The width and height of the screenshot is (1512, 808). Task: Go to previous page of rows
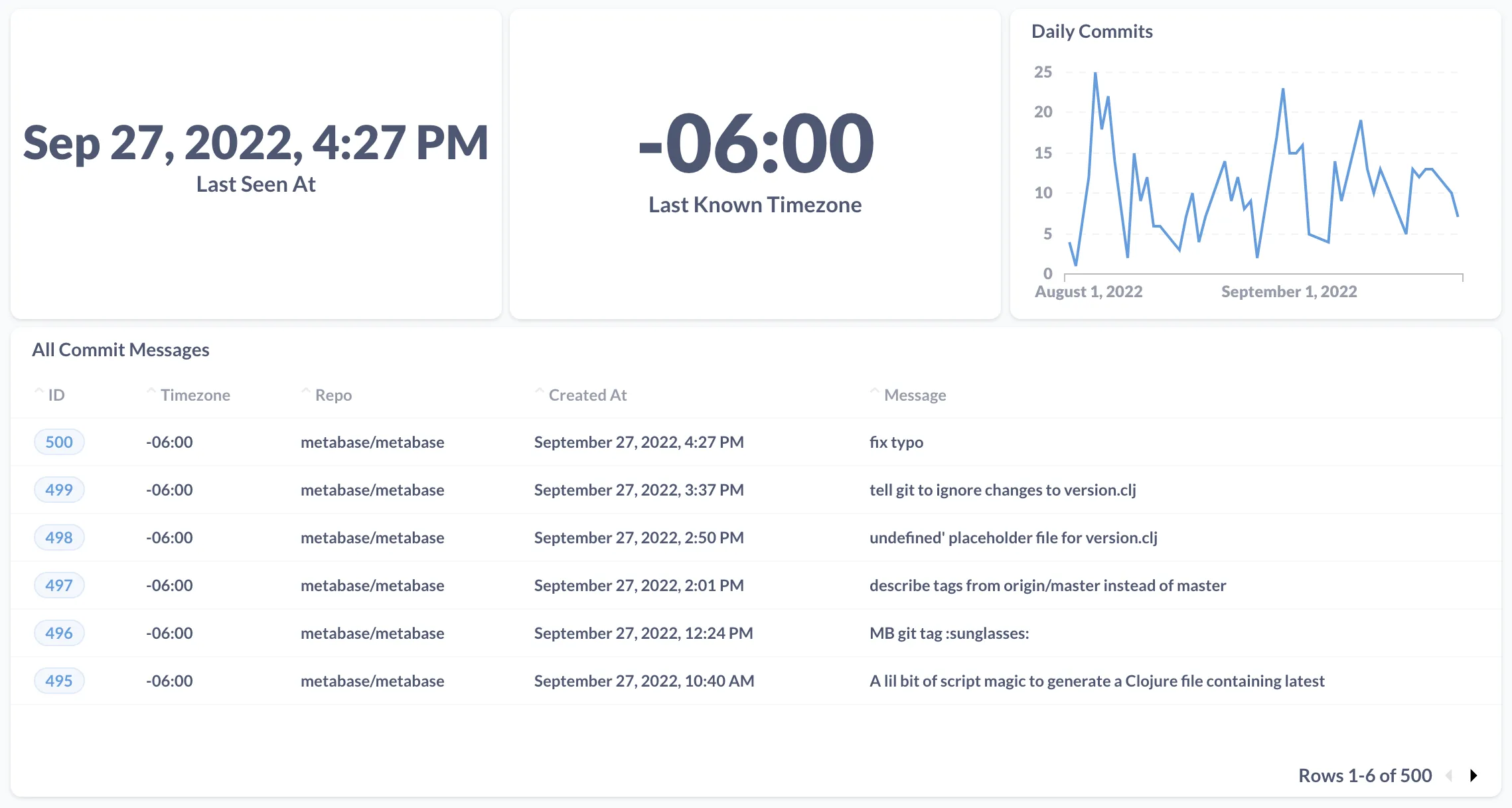pyautogui.click(x=1449, y=775)
